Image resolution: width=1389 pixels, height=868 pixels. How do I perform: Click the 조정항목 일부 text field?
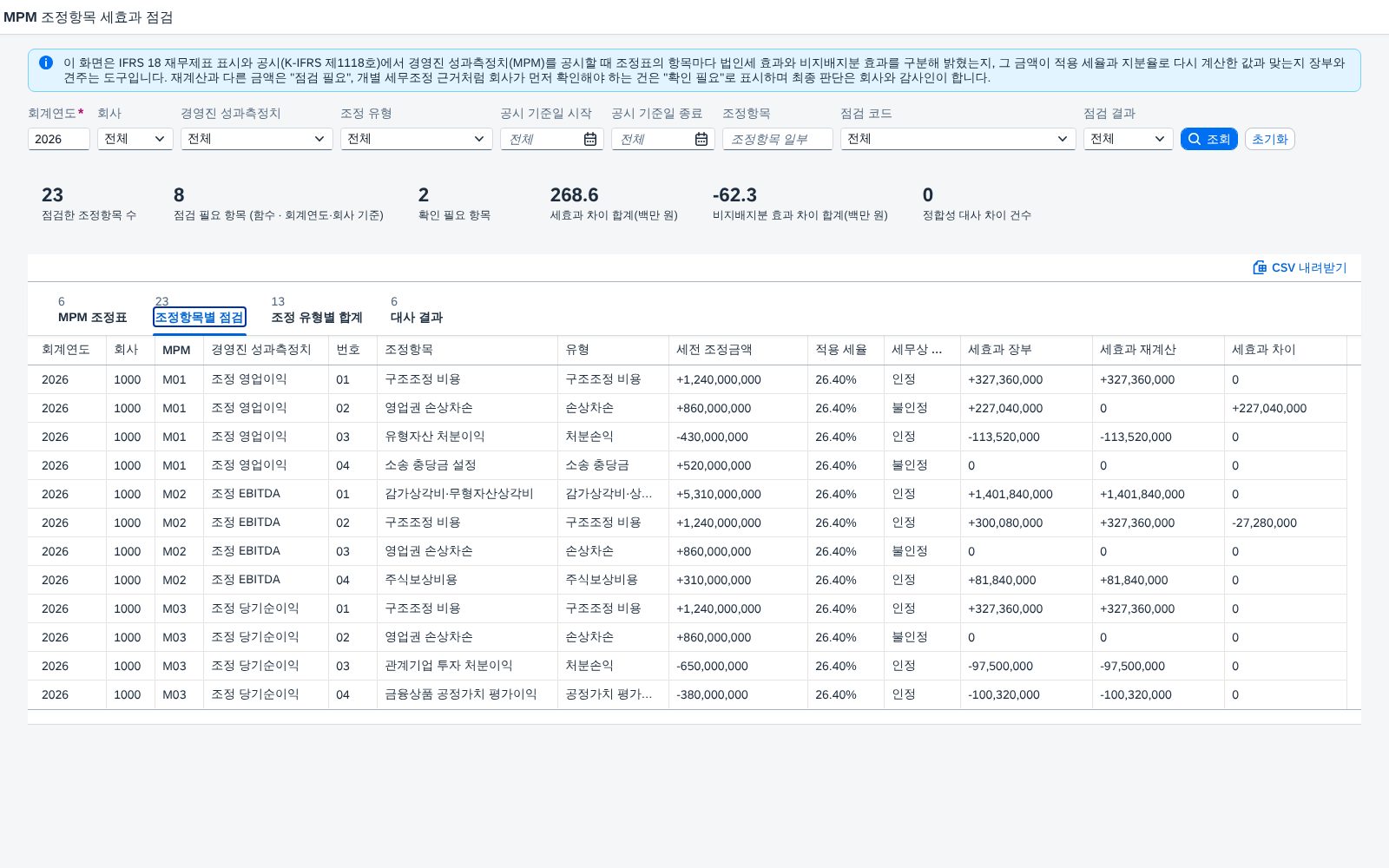pyautogui.click(x=778, y=139)
